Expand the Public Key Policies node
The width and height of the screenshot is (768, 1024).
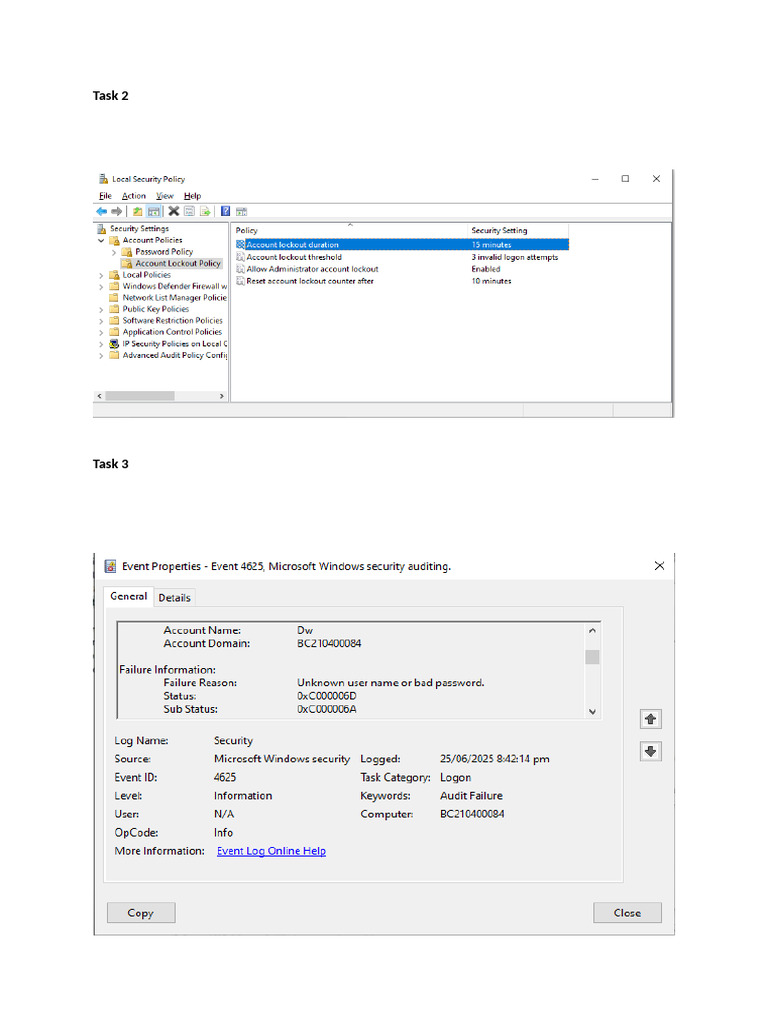(101, 310)
